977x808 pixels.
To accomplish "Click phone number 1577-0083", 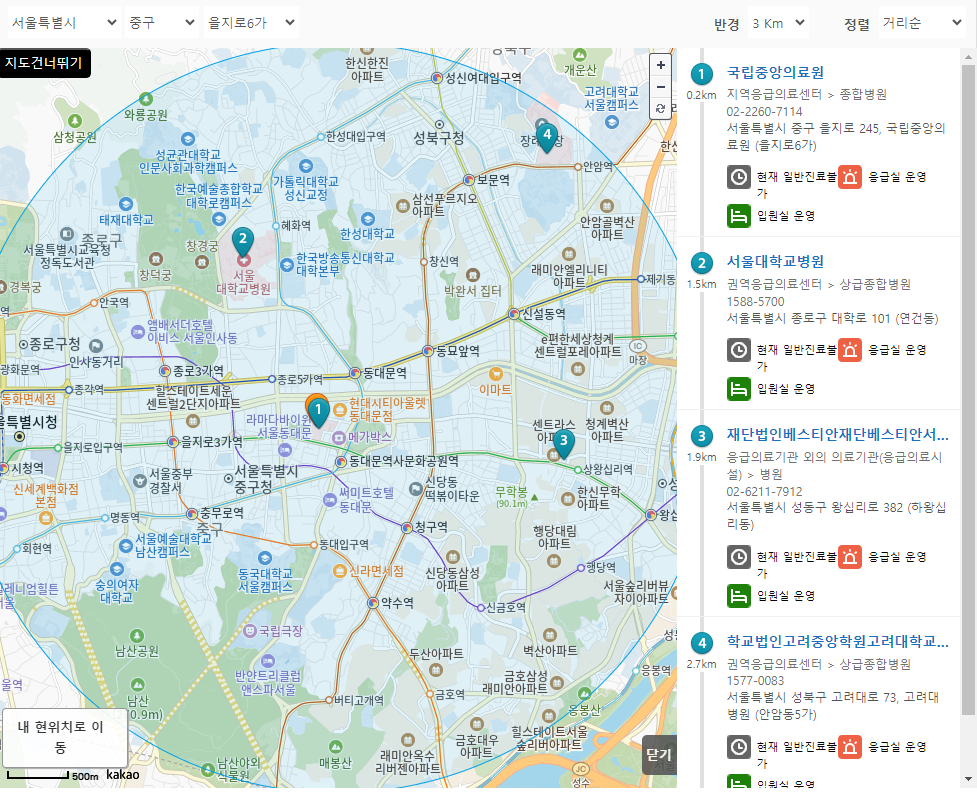I will [x=755, y=681].
